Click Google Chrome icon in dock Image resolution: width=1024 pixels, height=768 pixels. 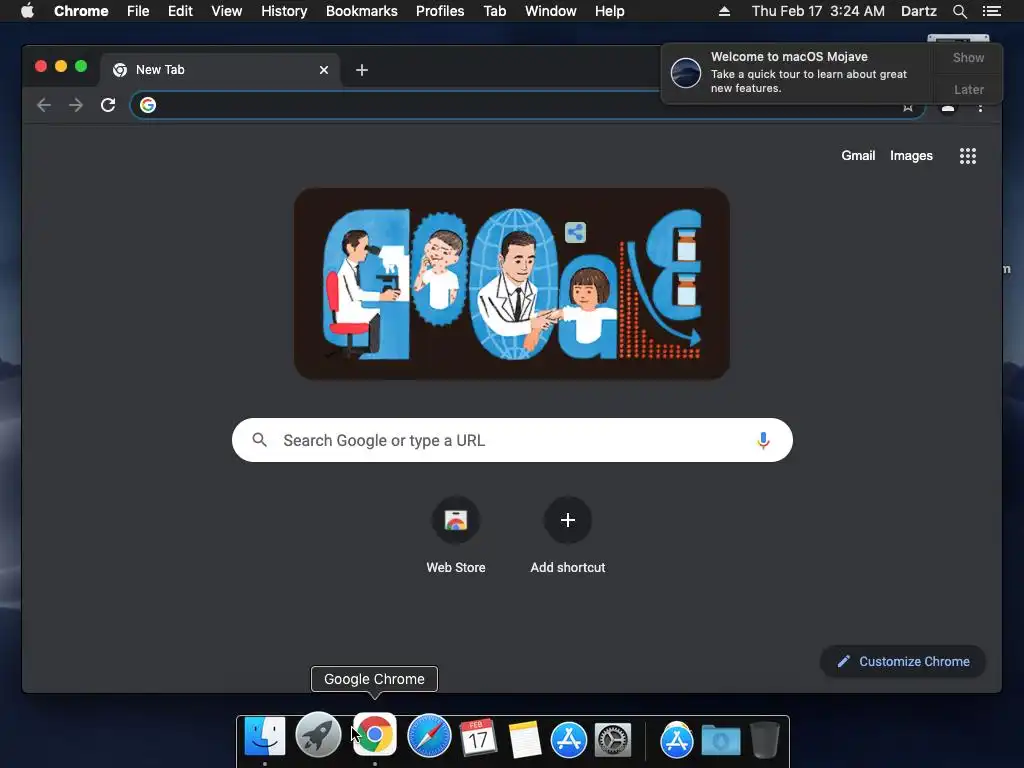point(374,735)
